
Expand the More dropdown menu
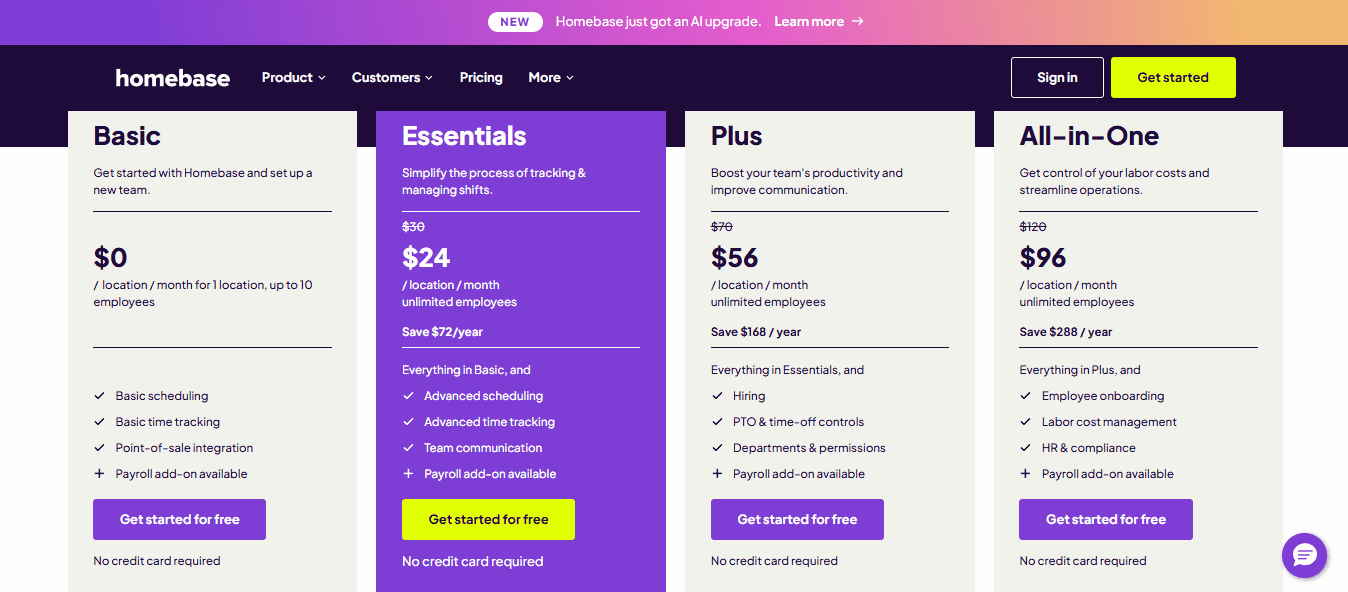pos(551,77)
